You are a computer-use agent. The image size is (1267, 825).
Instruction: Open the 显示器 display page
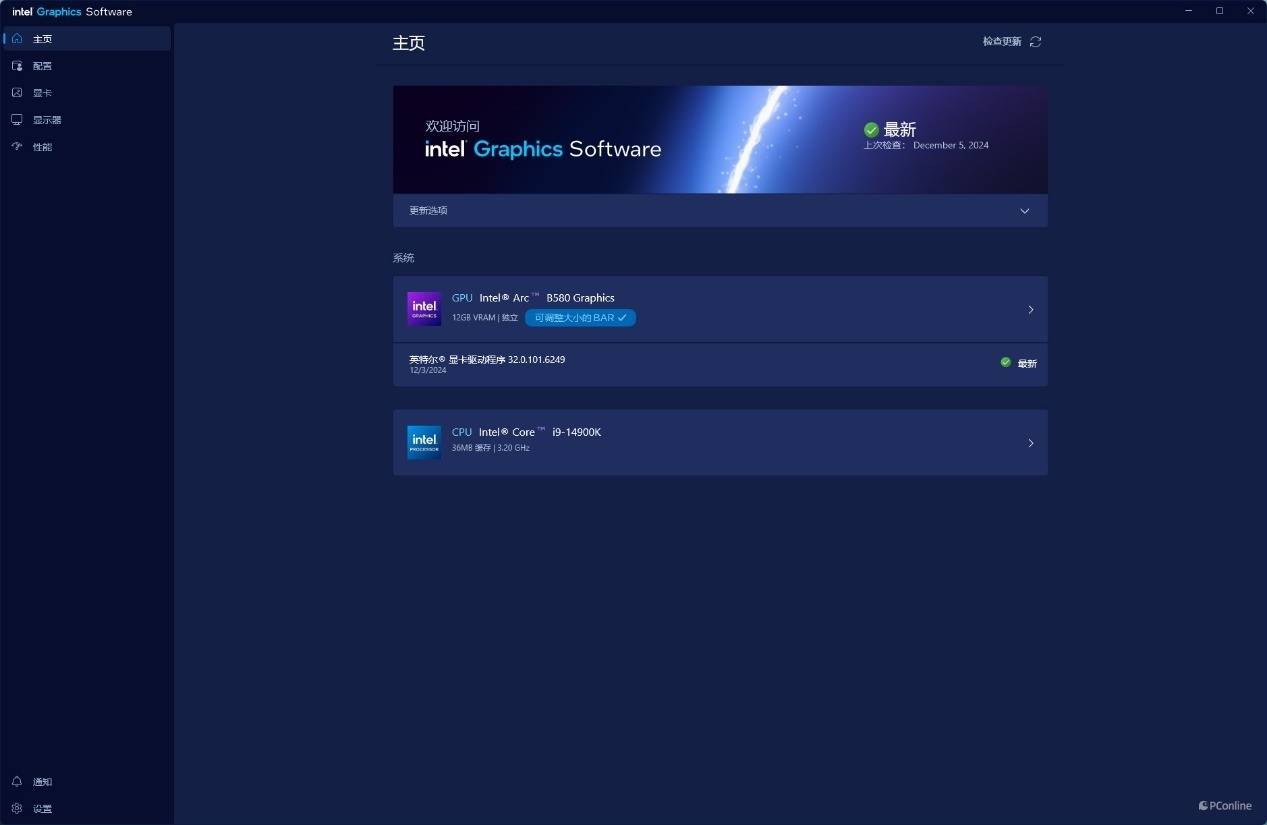coord(87,120)
